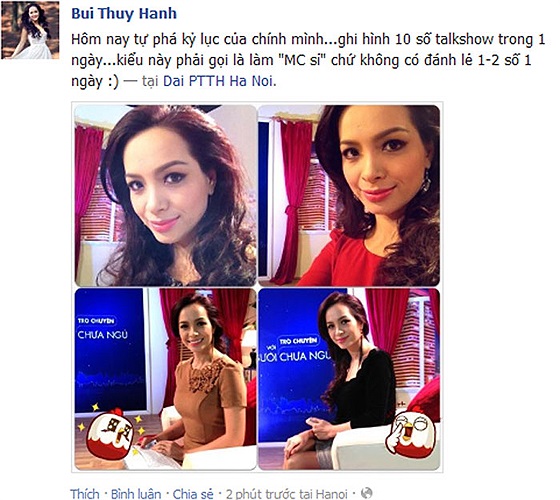The height and width of the screenshot is (500, 560).
Task: Open the close-up selfie without red dress
Action: tap(165, 196)
